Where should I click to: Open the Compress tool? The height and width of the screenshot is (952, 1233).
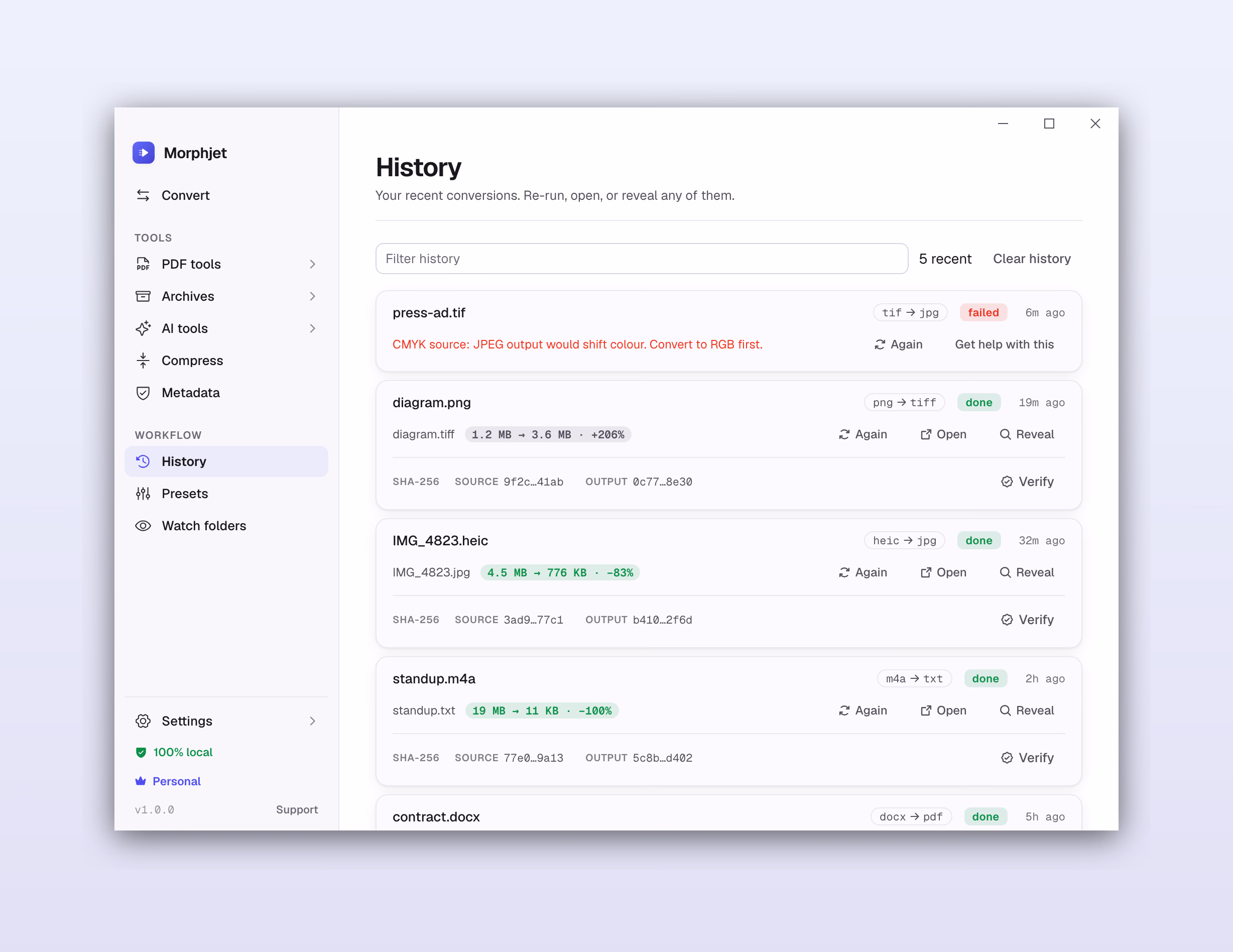[x=226, y=361]
